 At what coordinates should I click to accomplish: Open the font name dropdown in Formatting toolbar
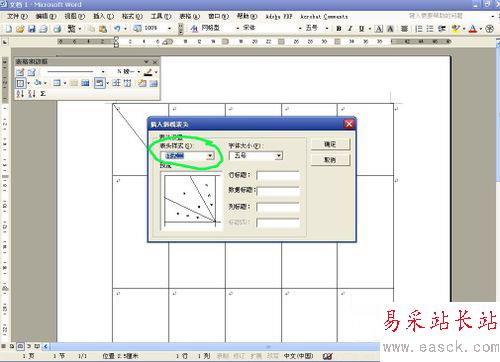(x=300, y=29)
